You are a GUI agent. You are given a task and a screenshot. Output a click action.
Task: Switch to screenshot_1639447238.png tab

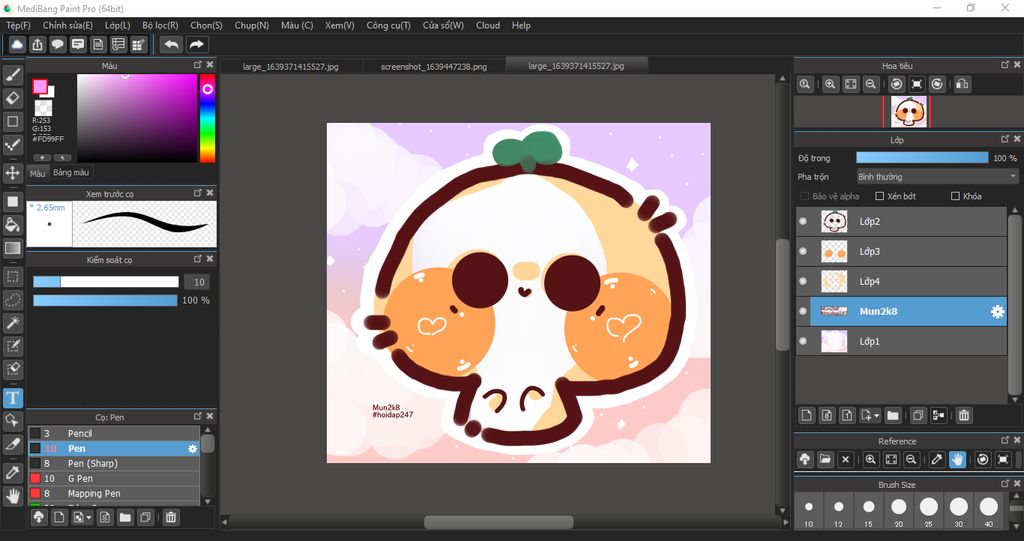coord(434,67)
